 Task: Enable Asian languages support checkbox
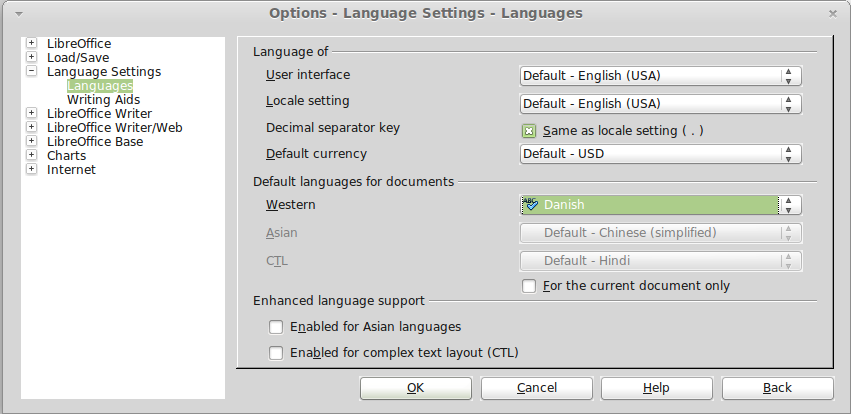276,327
